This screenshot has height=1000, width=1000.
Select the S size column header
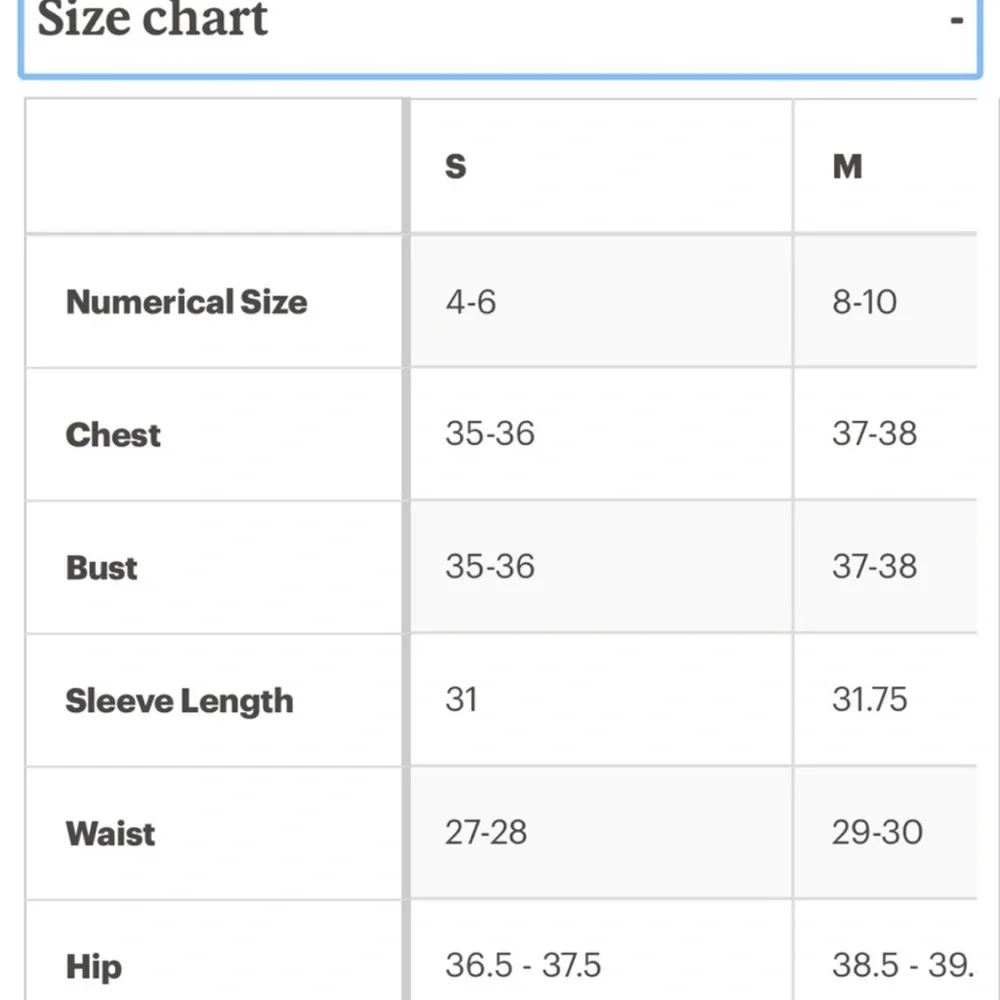point(455,167)
